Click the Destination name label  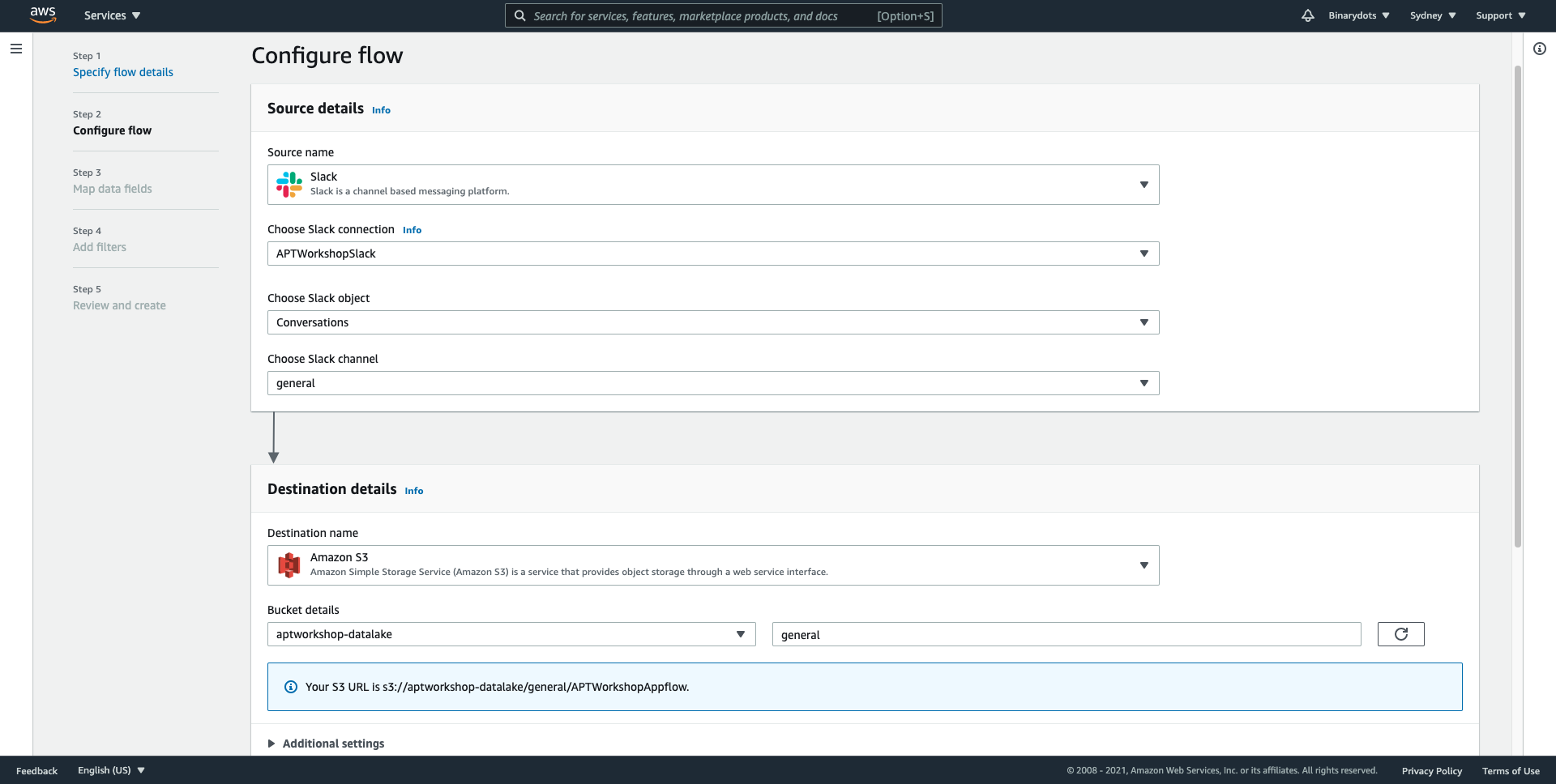click(313, 533)
